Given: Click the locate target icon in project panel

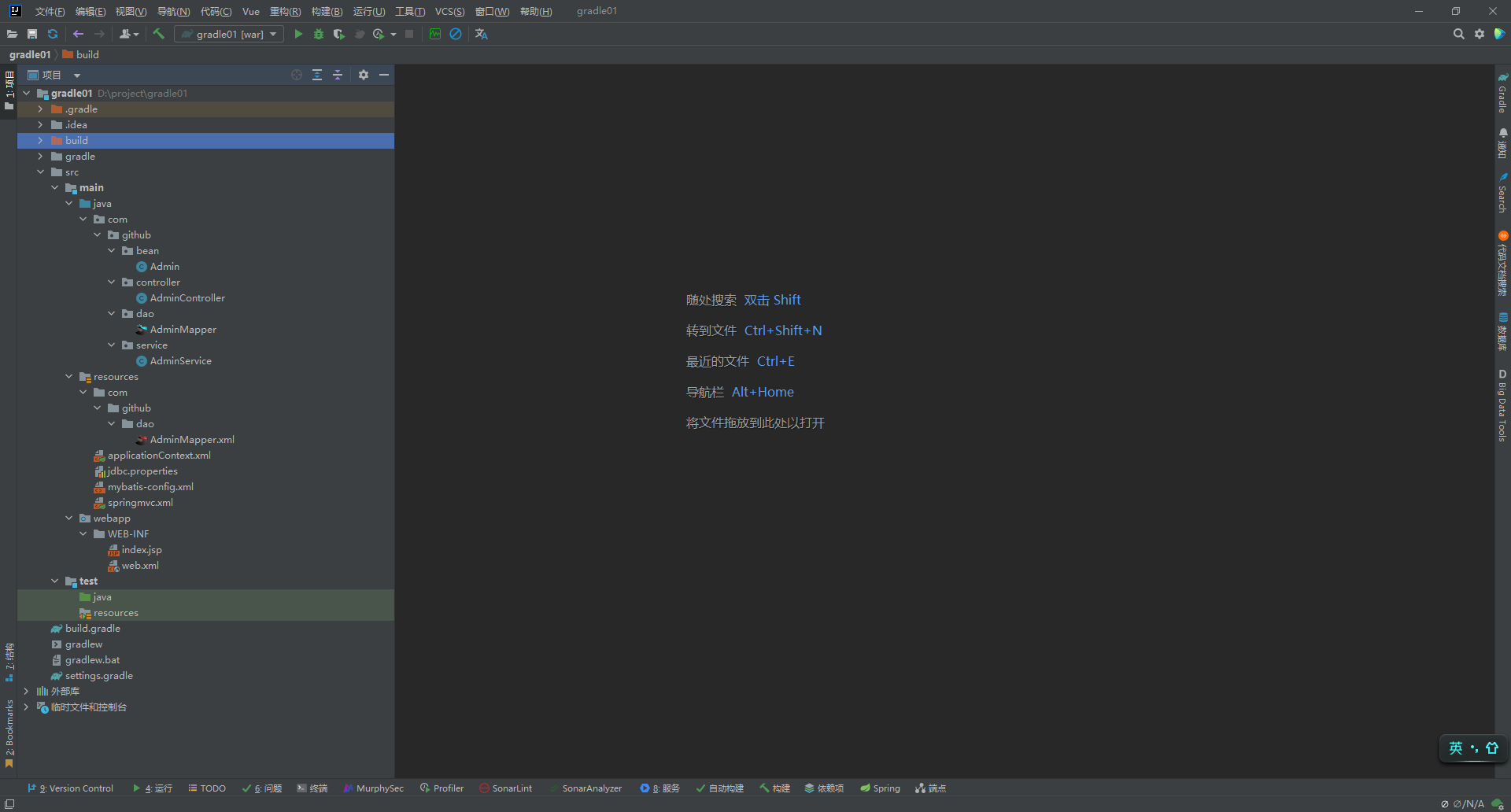Looking at the screenshot, I should pyautogui.click(x=297, y=75).
